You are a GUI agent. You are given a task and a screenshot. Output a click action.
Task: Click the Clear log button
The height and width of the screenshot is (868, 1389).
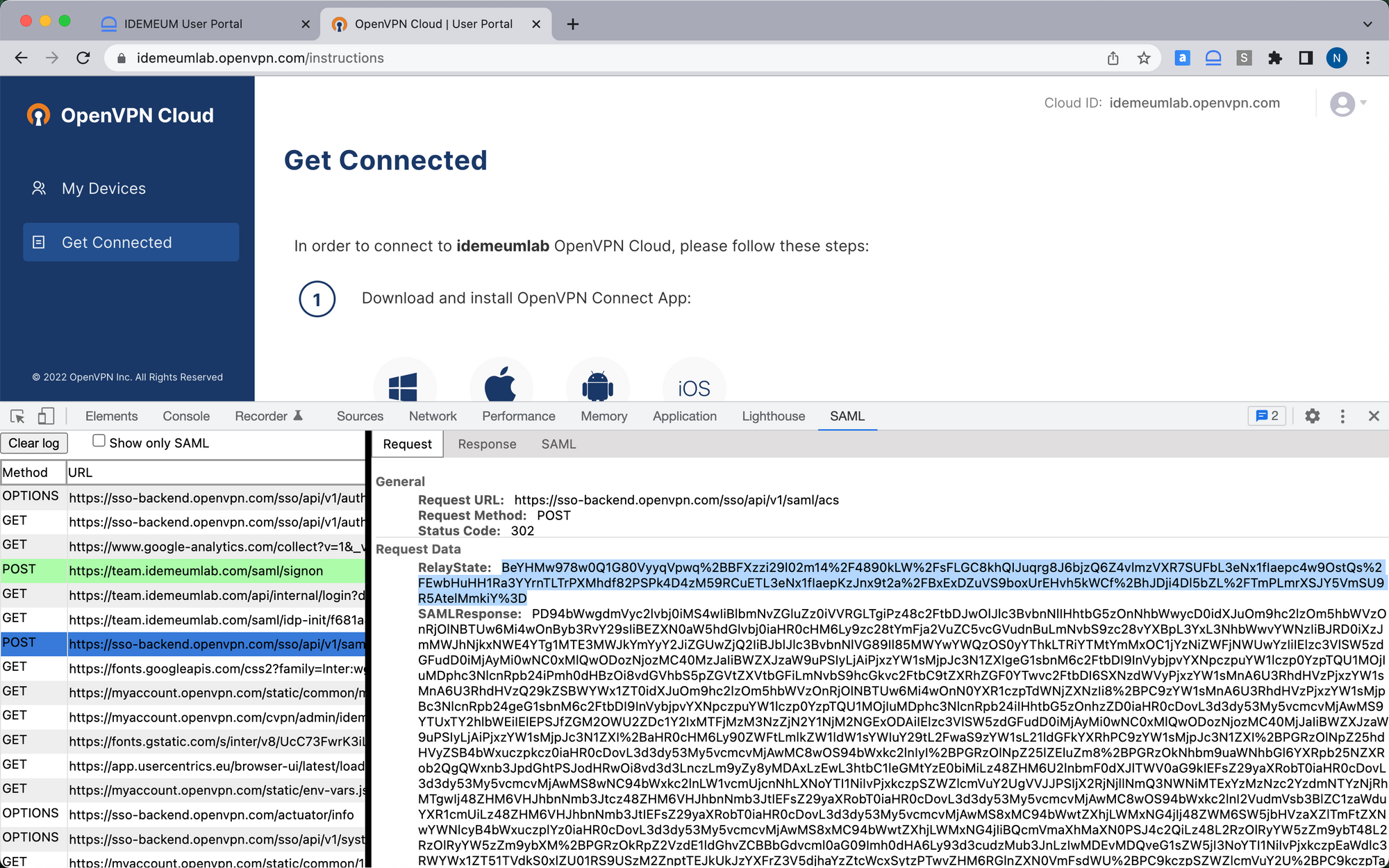click(x=34, y=443)
